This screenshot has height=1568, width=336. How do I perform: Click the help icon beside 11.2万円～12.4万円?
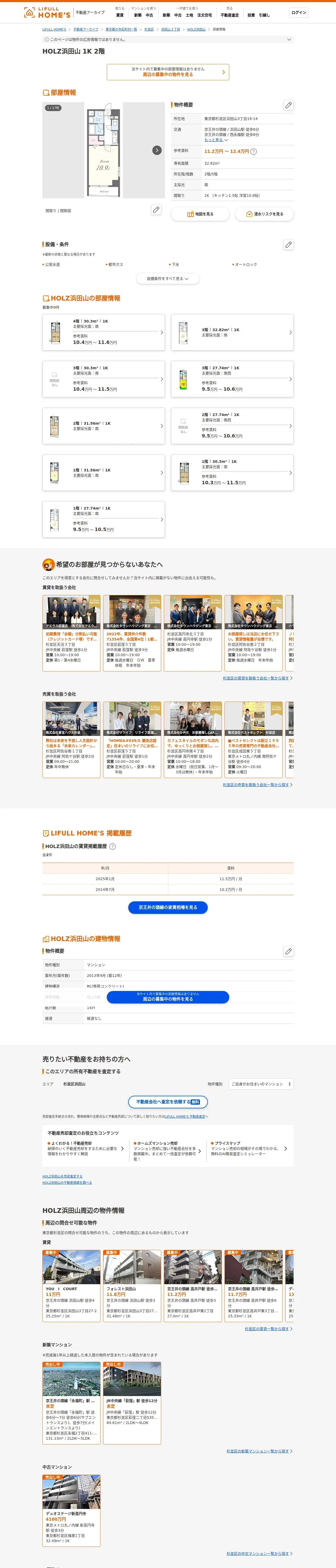pos(254,152)
